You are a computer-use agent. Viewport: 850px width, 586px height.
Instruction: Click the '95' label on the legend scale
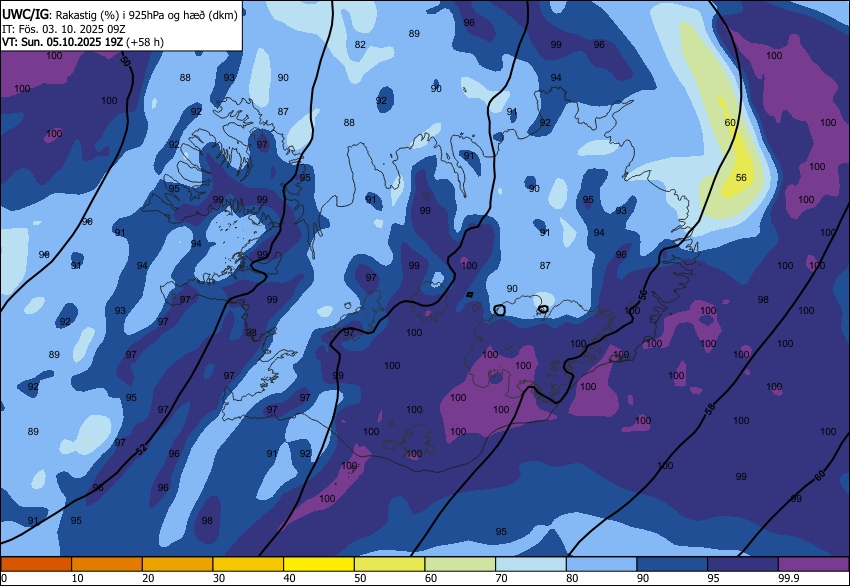click(x=713, y=578)
